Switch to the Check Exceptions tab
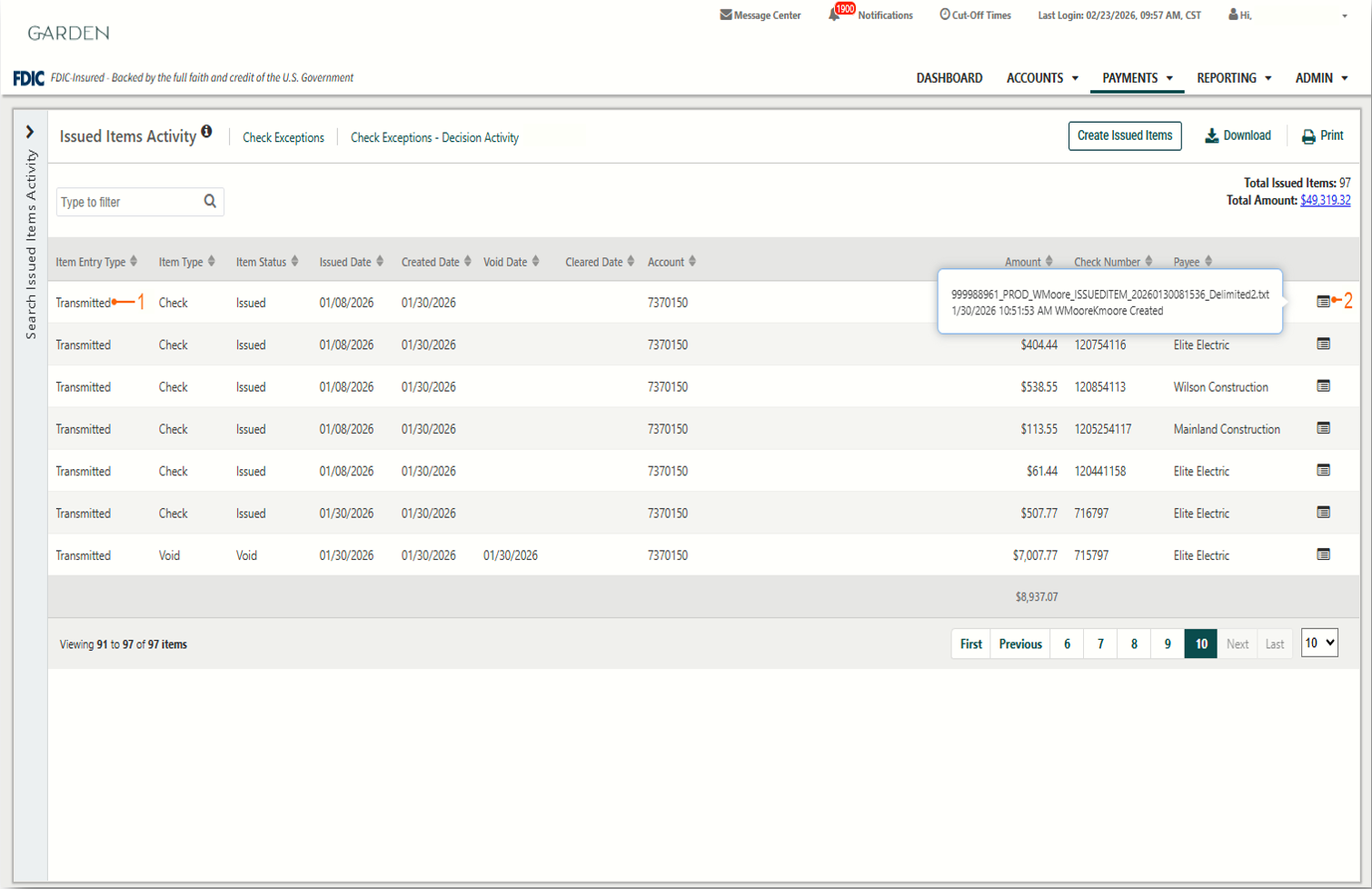1372x889 pixels. click(283, 138)
